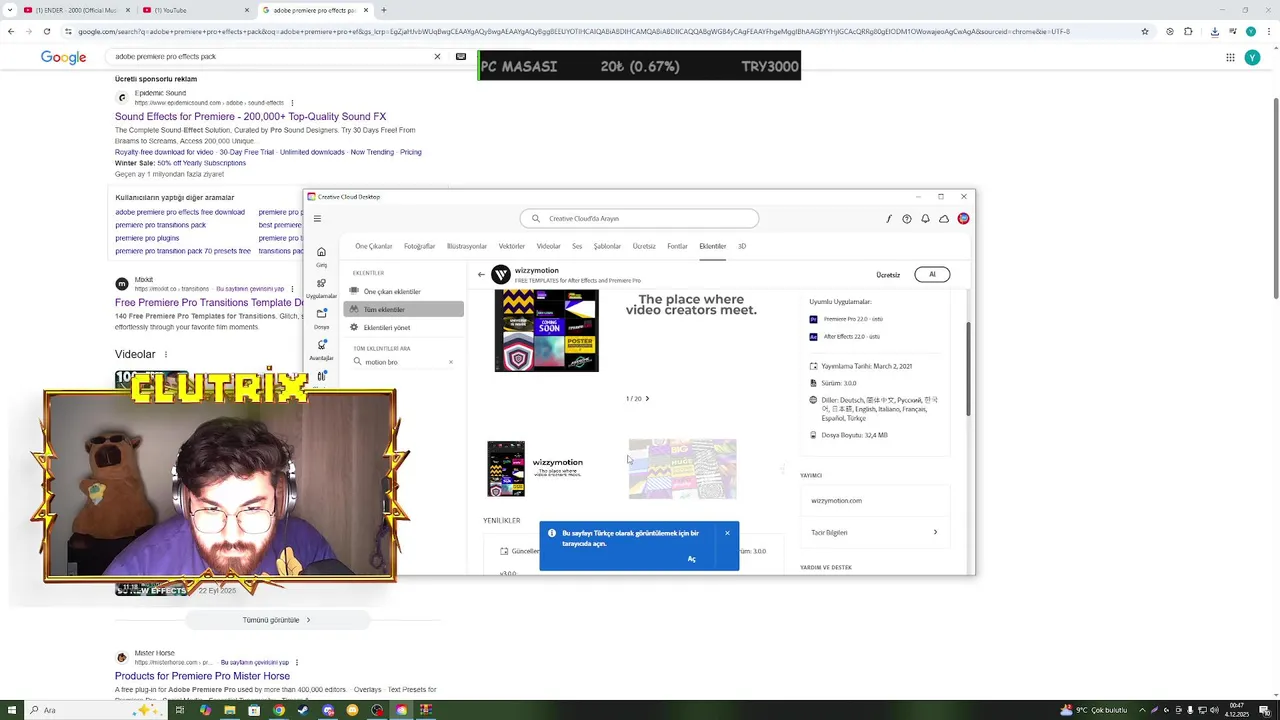Open a new Chrome tab
The height and width of the screenshot is (720, 1280).
[x=384, y=10]
